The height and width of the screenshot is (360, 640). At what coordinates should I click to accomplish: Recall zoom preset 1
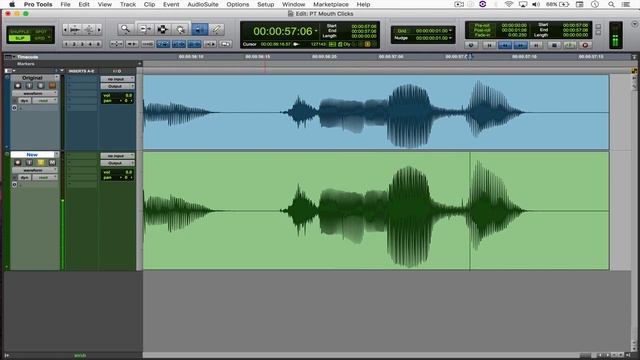click(67, 44)
